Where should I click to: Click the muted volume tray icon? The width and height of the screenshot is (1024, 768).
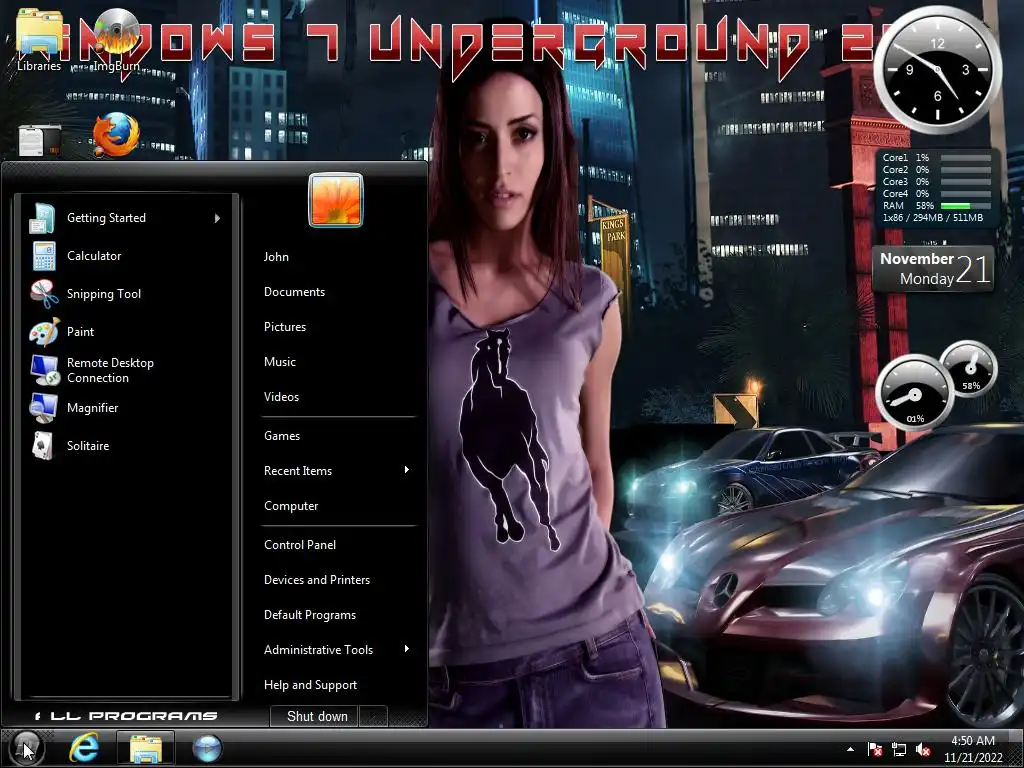tap(923, 749)
